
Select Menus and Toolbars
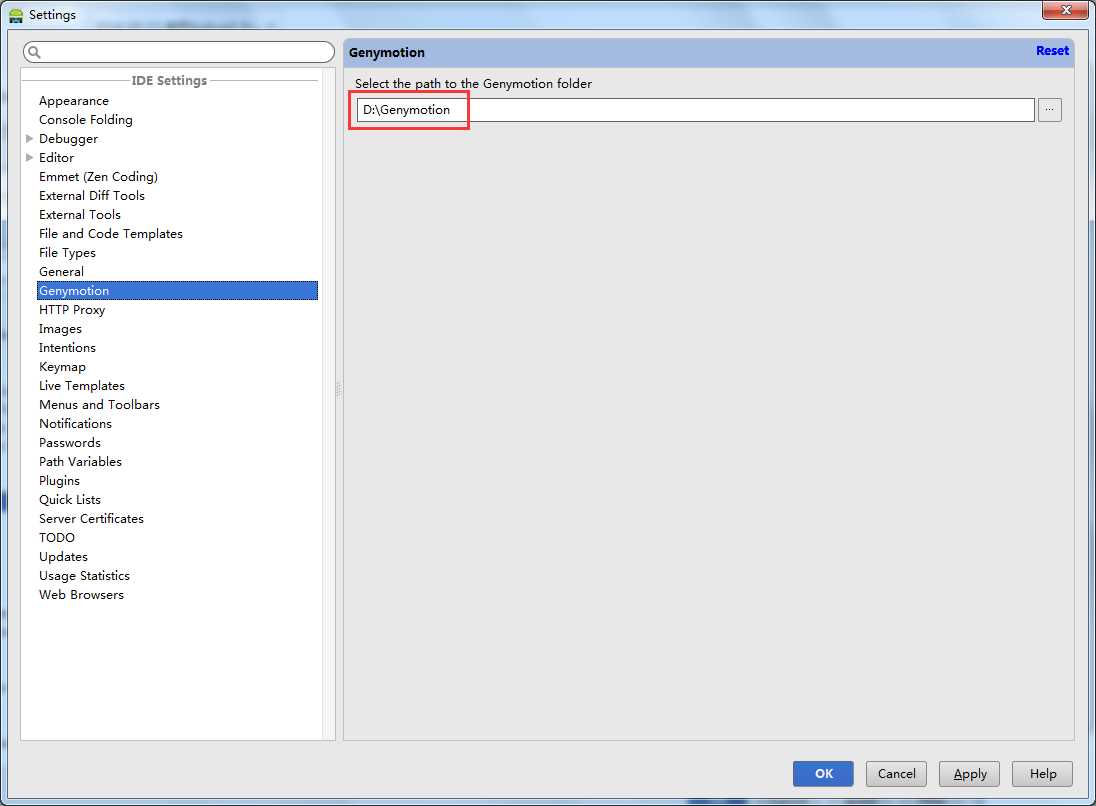coord(99,405)
